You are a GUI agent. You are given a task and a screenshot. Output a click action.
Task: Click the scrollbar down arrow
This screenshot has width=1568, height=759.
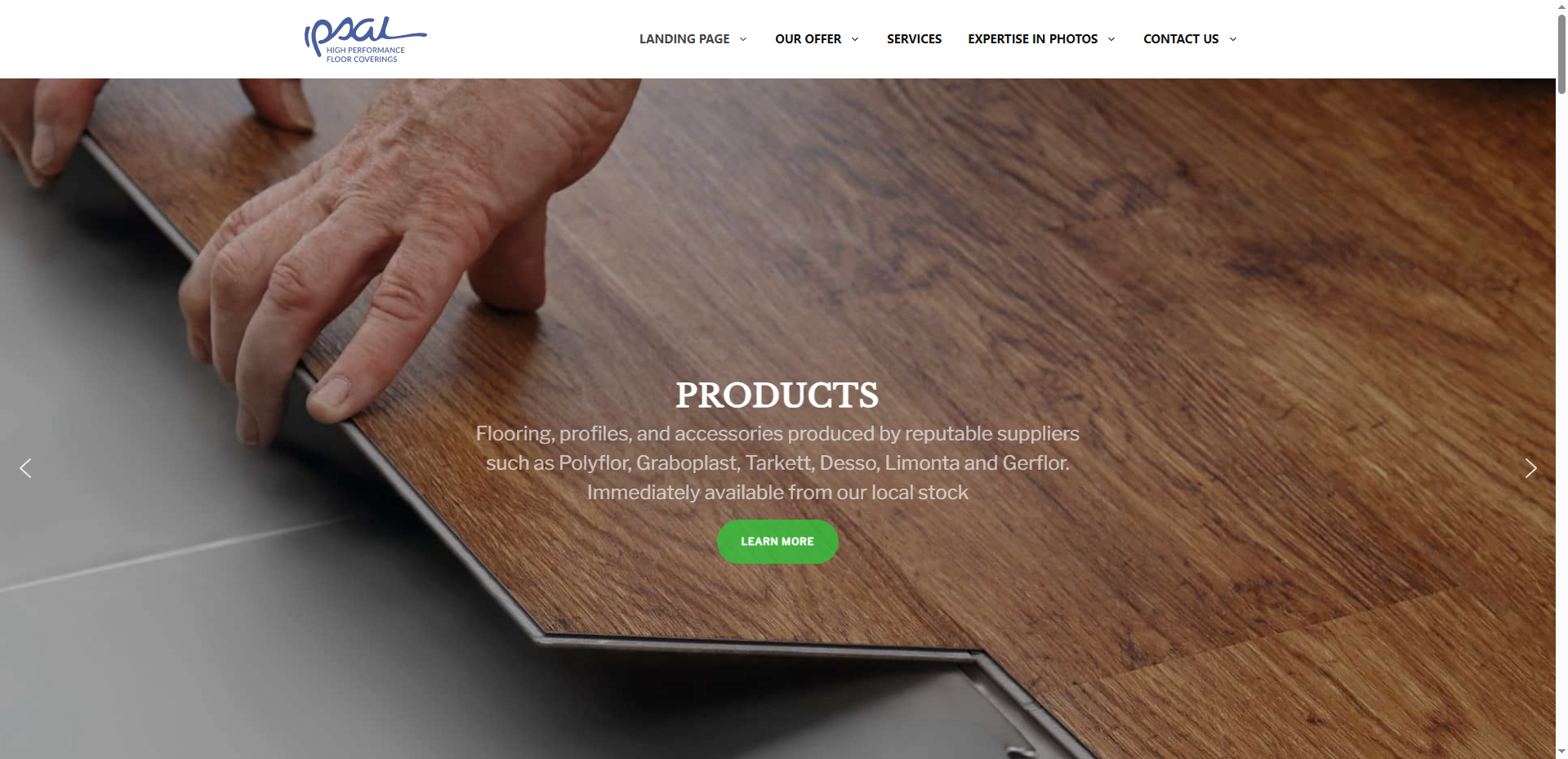pyautogui.click(x=1561, y=752)
